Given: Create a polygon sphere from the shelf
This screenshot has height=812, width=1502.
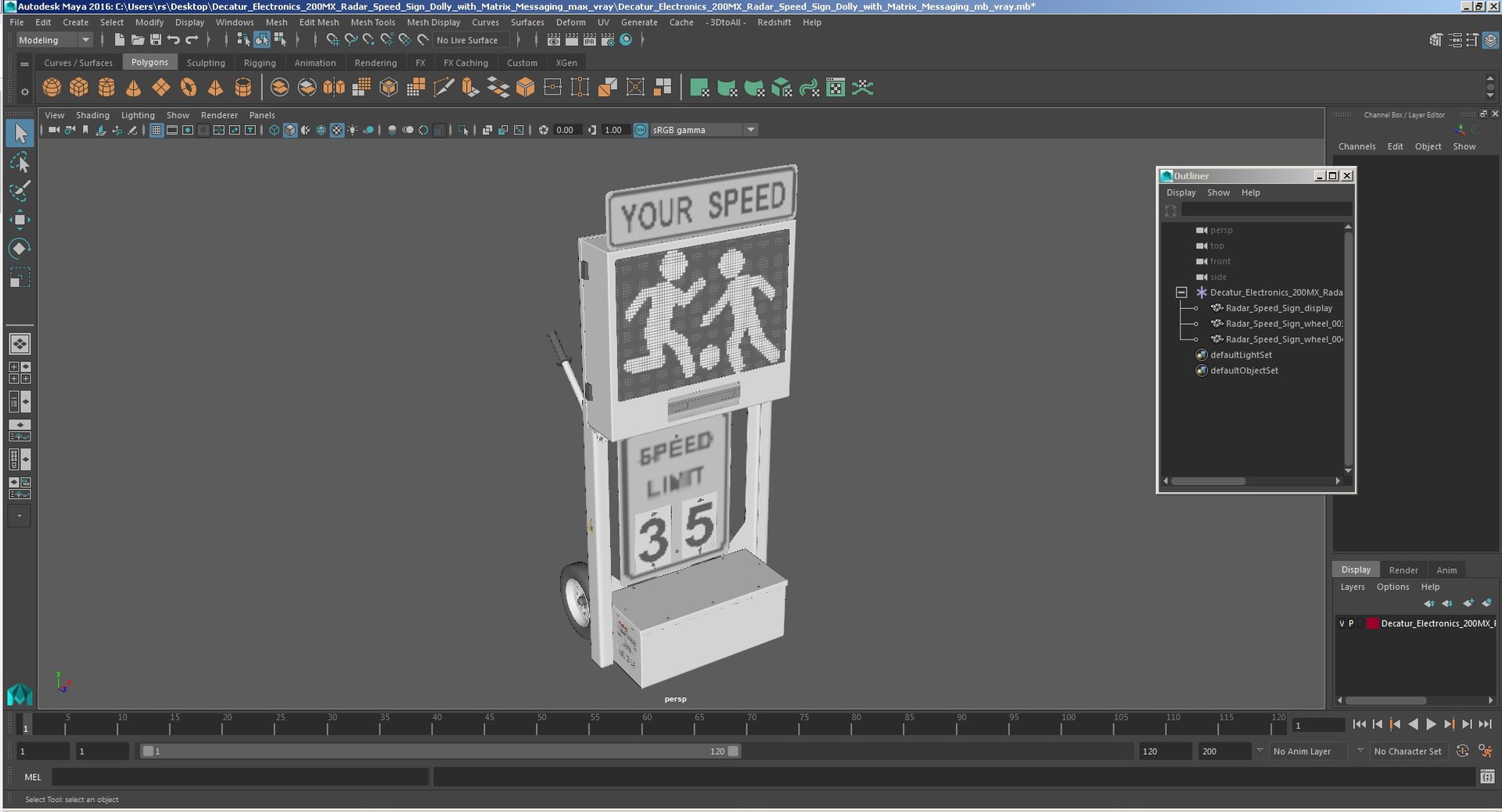Looking at the screenshot, I should coord(52,88).
